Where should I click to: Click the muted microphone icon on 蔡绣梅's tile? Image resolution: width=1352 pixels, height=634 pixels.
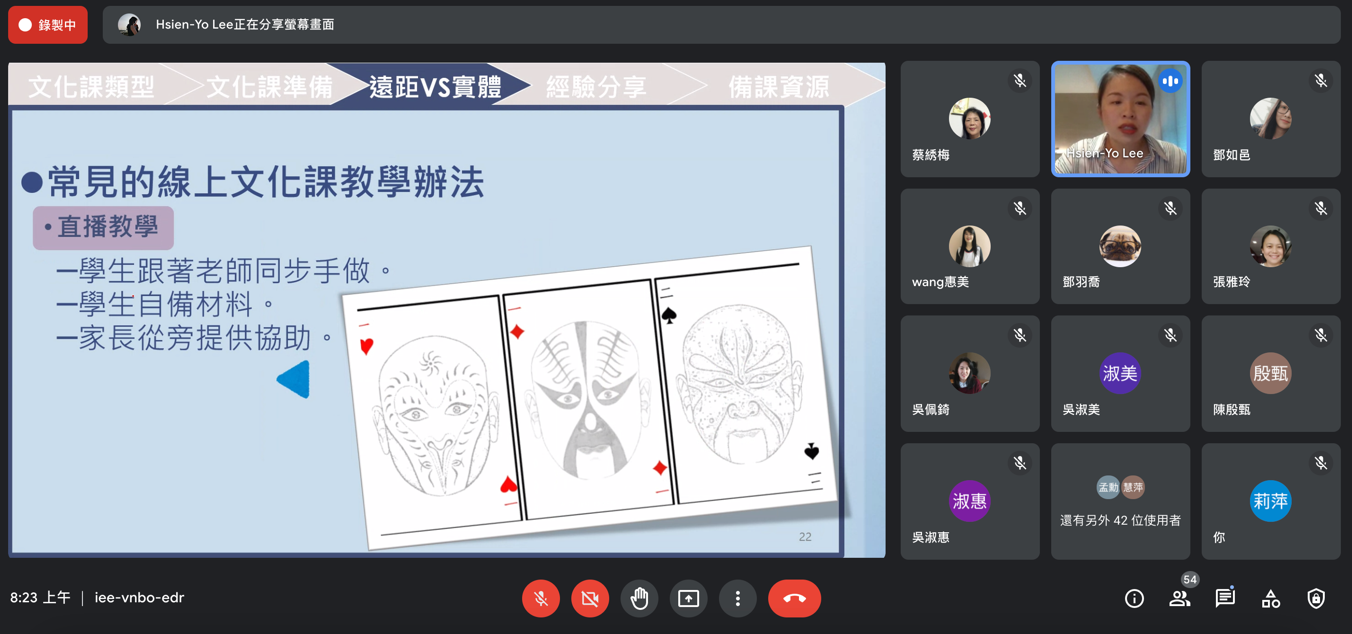click(1019, 81)
